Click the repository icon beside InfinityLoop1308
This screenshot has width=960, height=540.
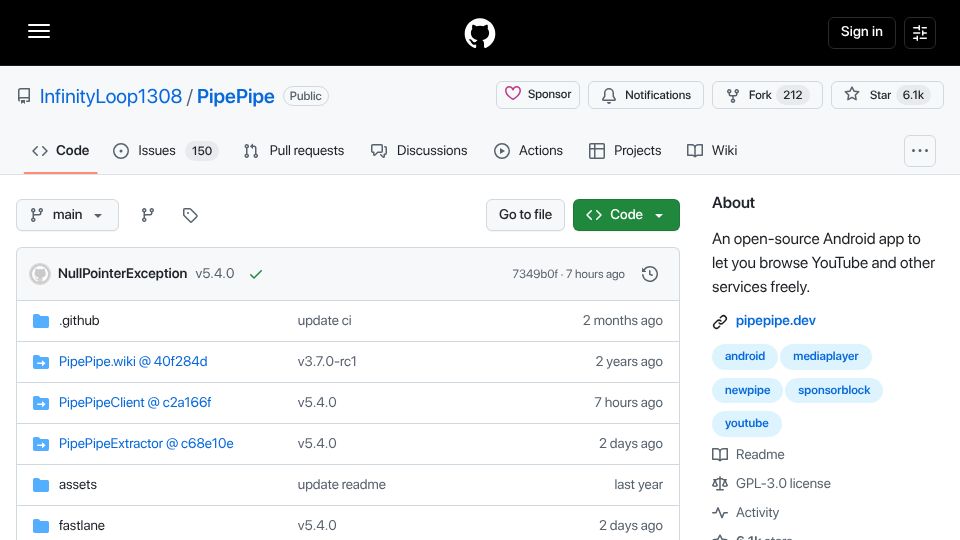[24, 96]
